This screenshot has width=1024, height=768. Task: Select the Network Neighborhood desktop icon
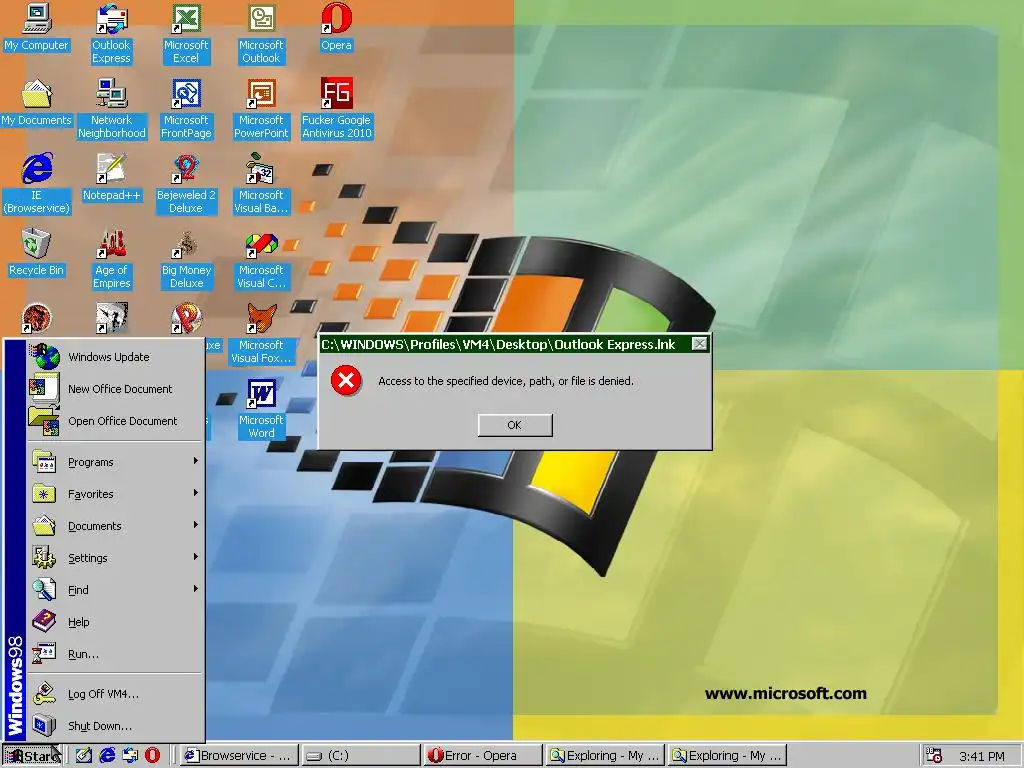click(x=112, y=109)
